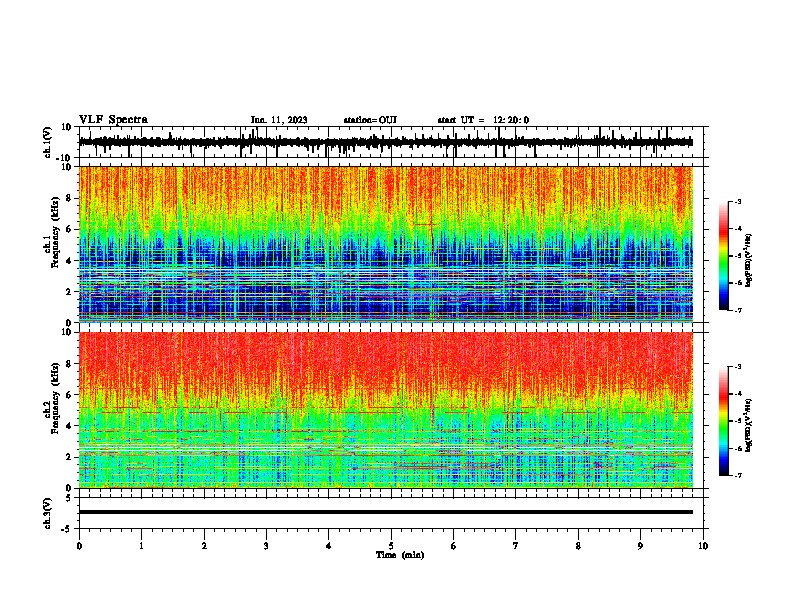Click the "station=OUJ" header label

point(370,120)
